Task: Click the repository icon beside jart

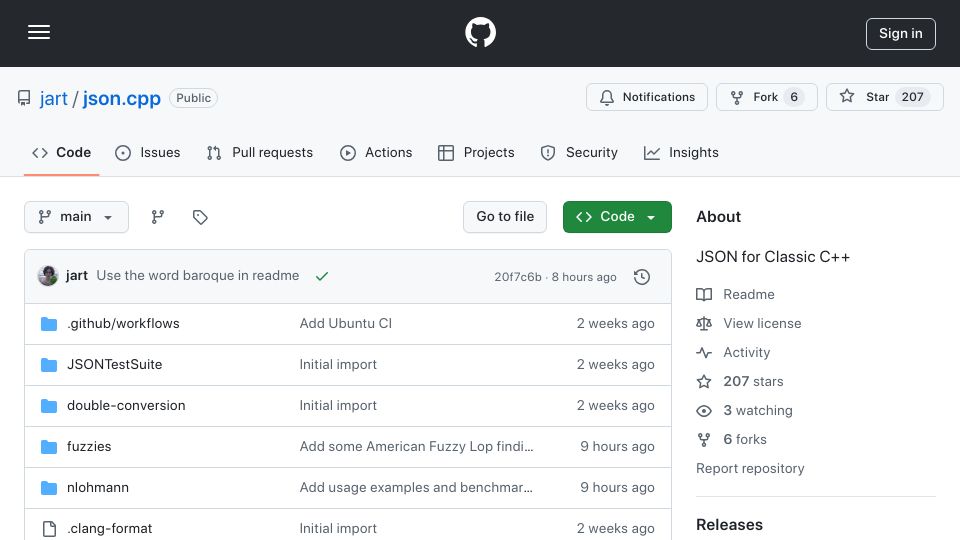Action: (24, 98)
